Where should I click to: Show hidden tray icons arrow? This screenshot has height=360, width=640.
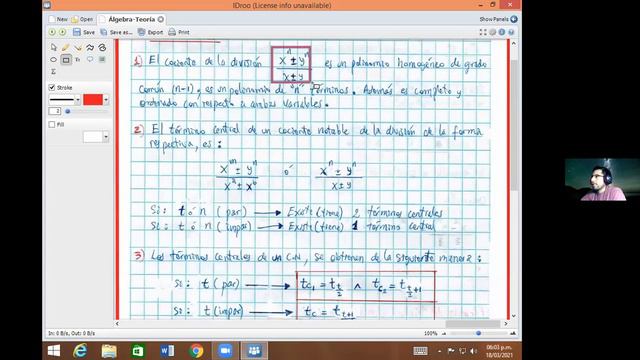point(440,351)
